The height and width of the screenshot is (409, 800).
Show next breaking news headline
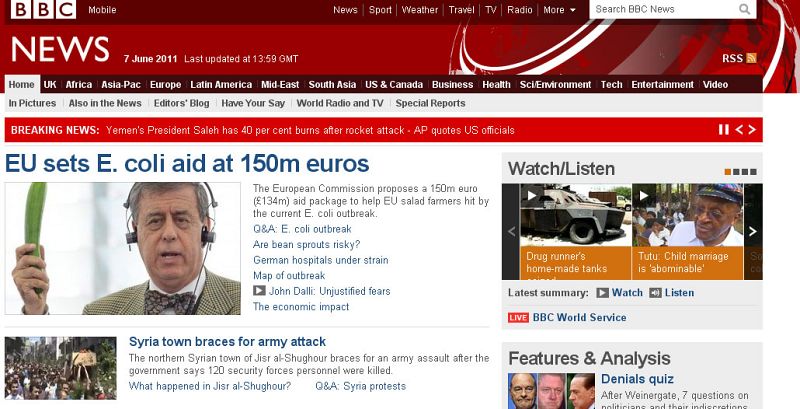[x=753, y=130]
